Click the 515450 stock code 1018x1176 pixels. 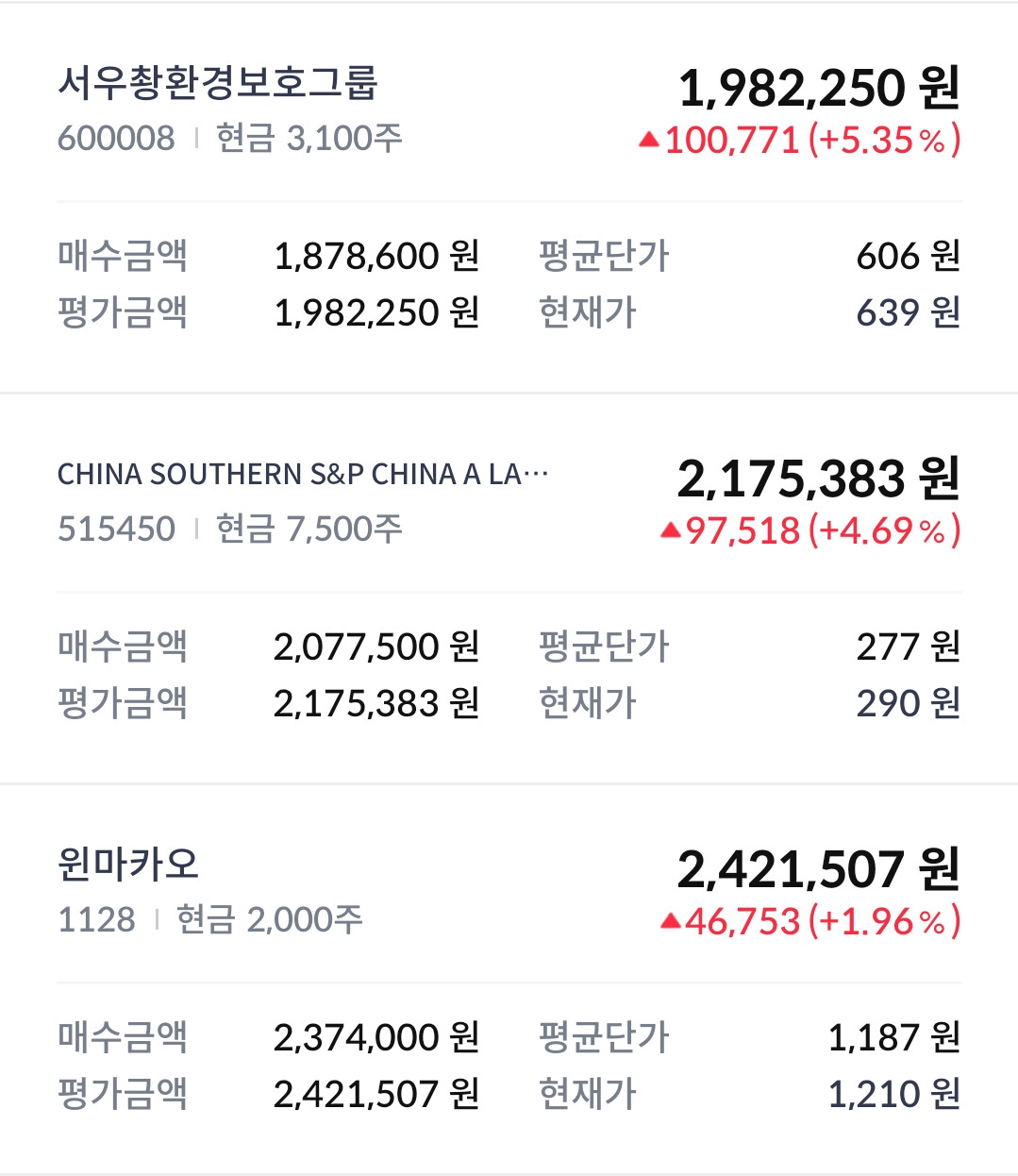click(116, 529)
